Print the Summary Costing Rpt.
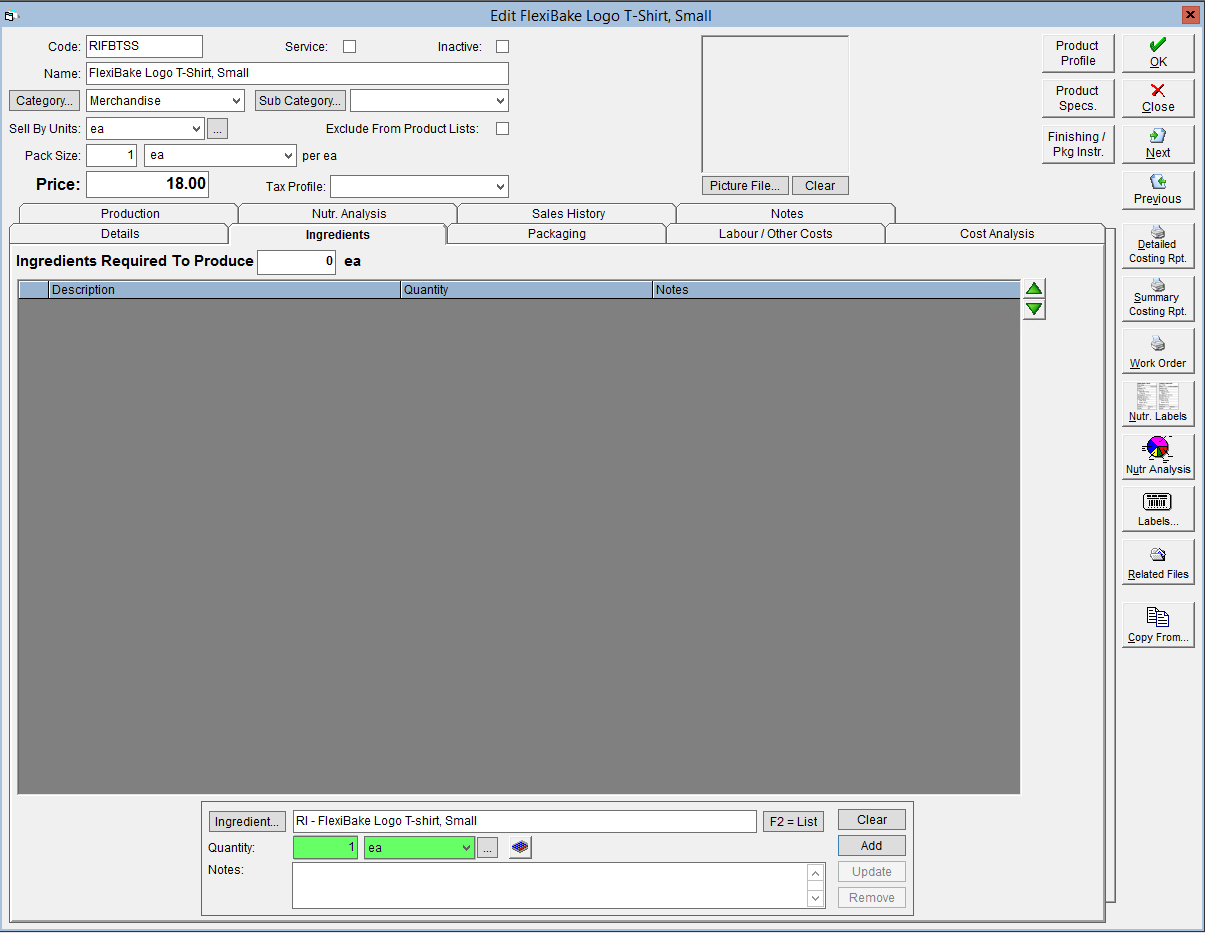The image size is (1205, 933). tap(1158, 298)
